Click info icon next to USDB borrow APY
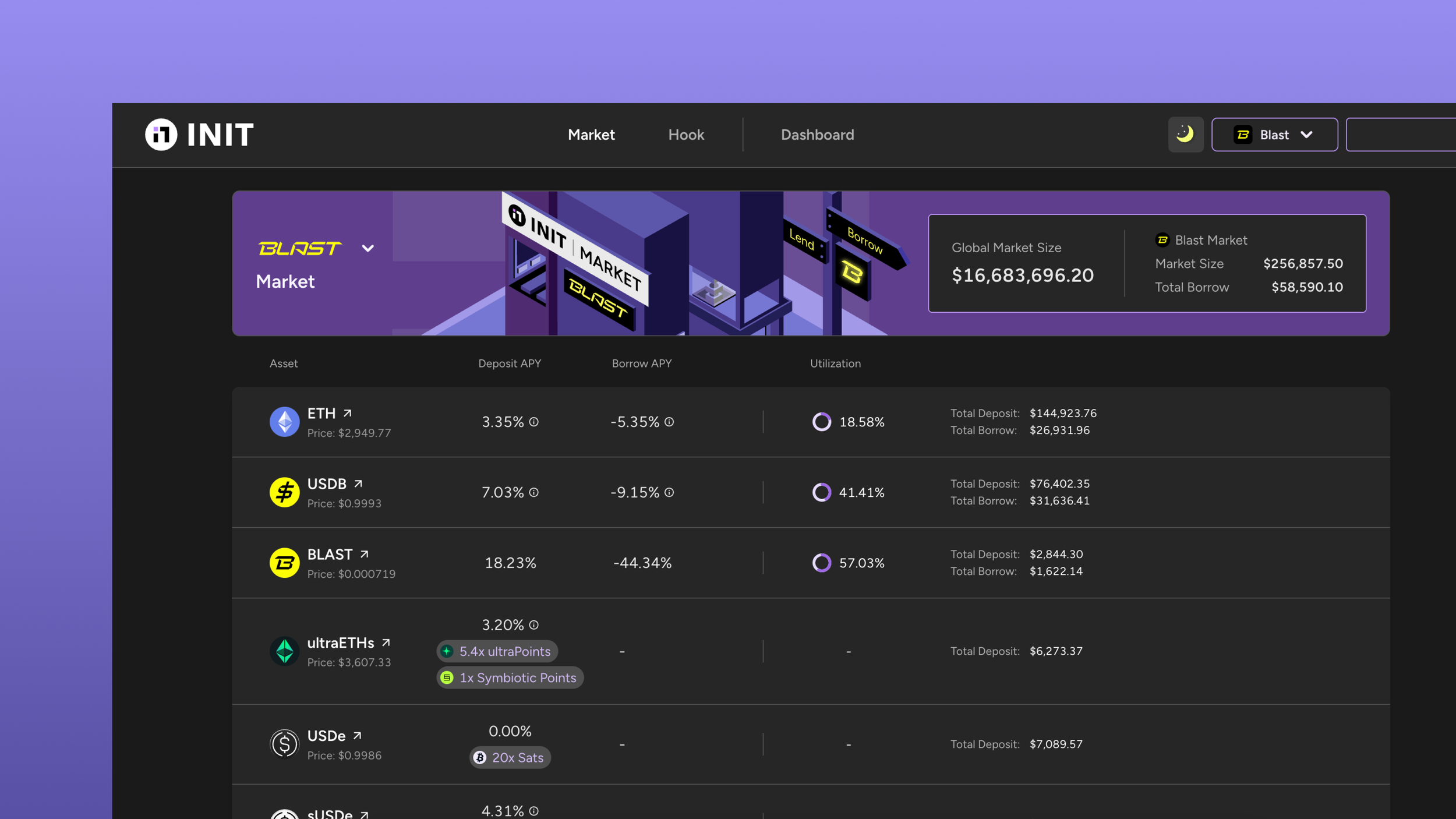Image resolution: width=1456 pixels, height=819 pixels. (x=669, y=492)
